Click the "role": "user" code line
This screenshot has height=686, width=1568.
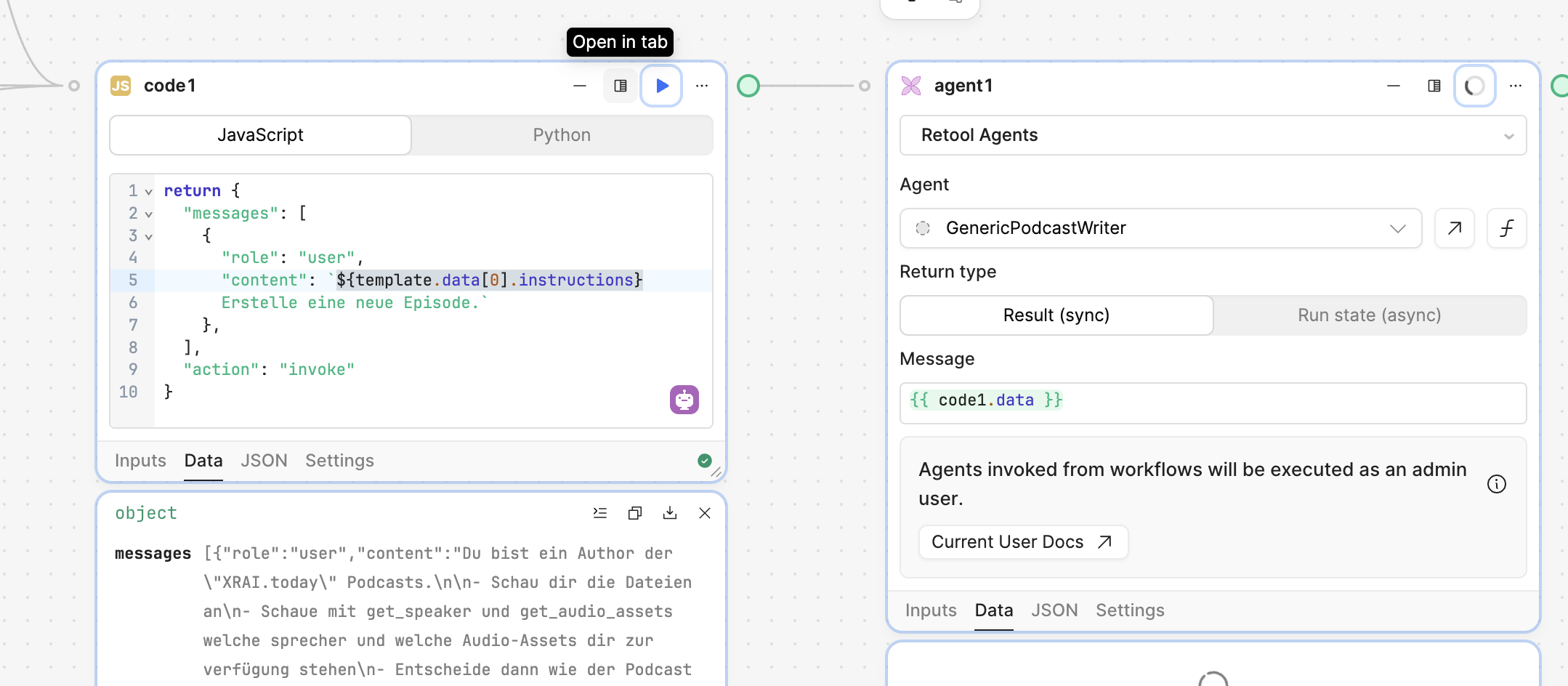[x=292, y=258]
